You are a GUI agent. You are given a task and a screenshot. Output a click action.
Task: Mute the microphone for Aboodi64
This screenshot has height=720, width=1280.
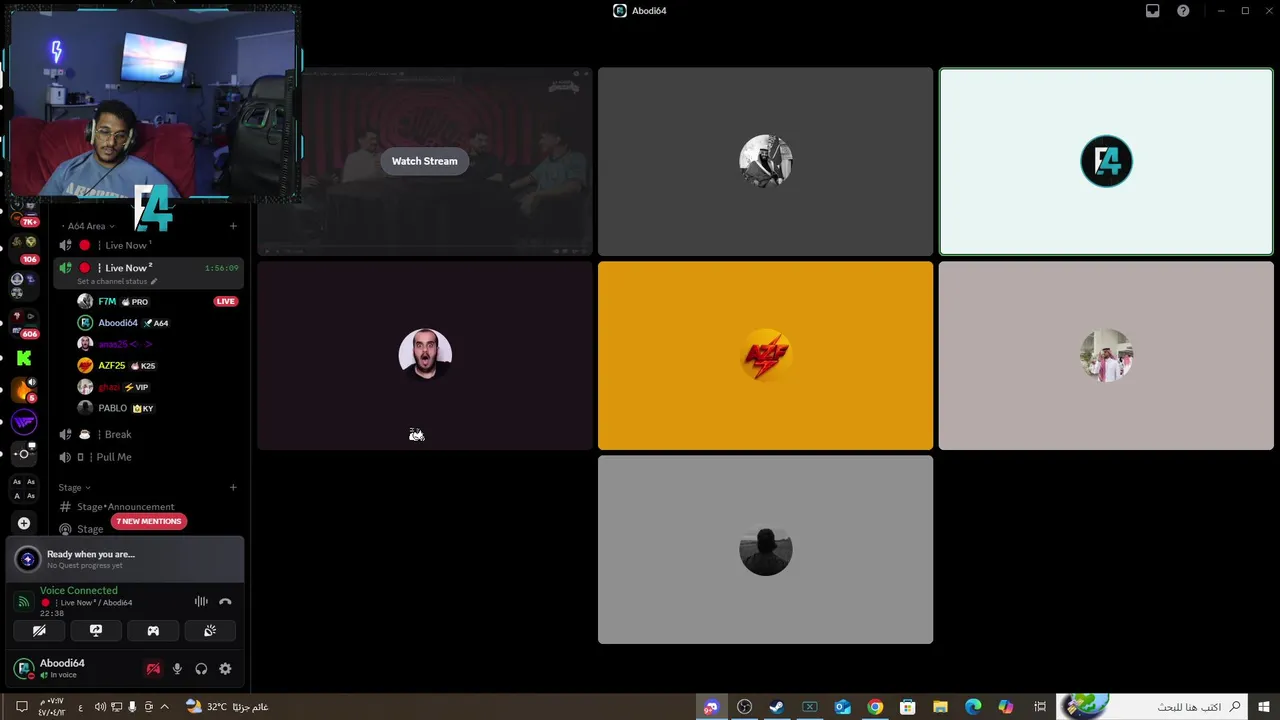point(177,669)
